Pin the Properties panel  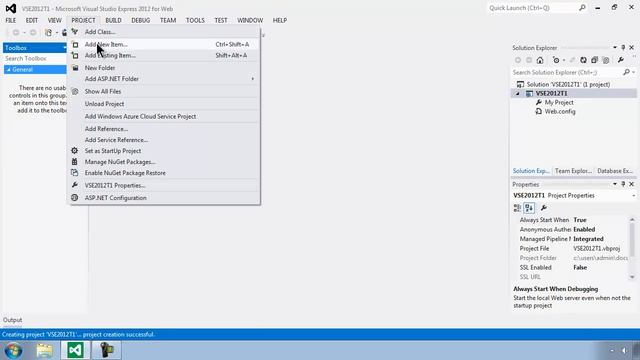pyautogui.click(x=623, y=184)
